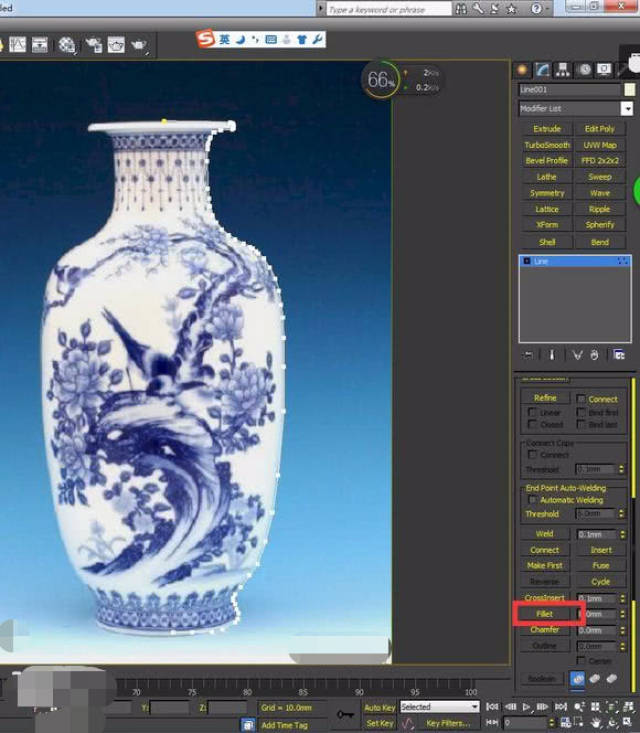Open the Create panel tab icon
This screenshot has width=640, height=733.
[522, 69]
